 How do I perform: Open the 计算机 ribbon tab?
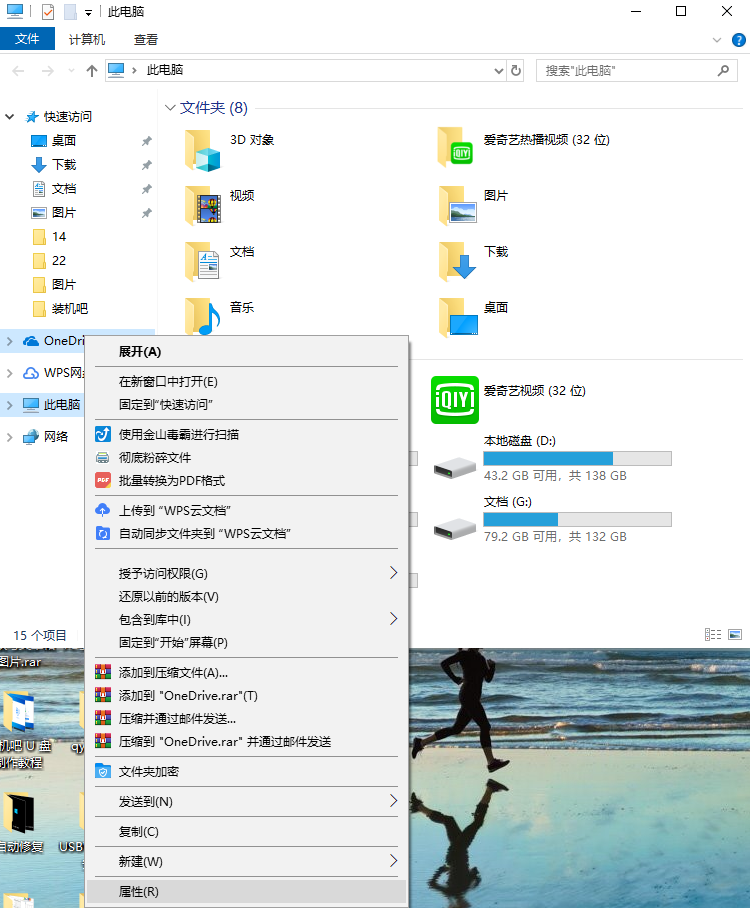(87, 40)
